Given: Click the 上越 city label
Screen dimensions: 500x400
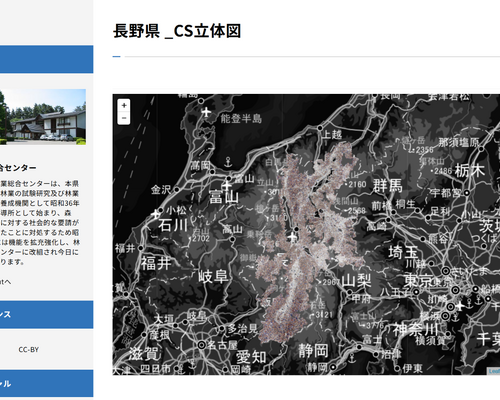Looking at the screenshot, I should tap(333, 134).
